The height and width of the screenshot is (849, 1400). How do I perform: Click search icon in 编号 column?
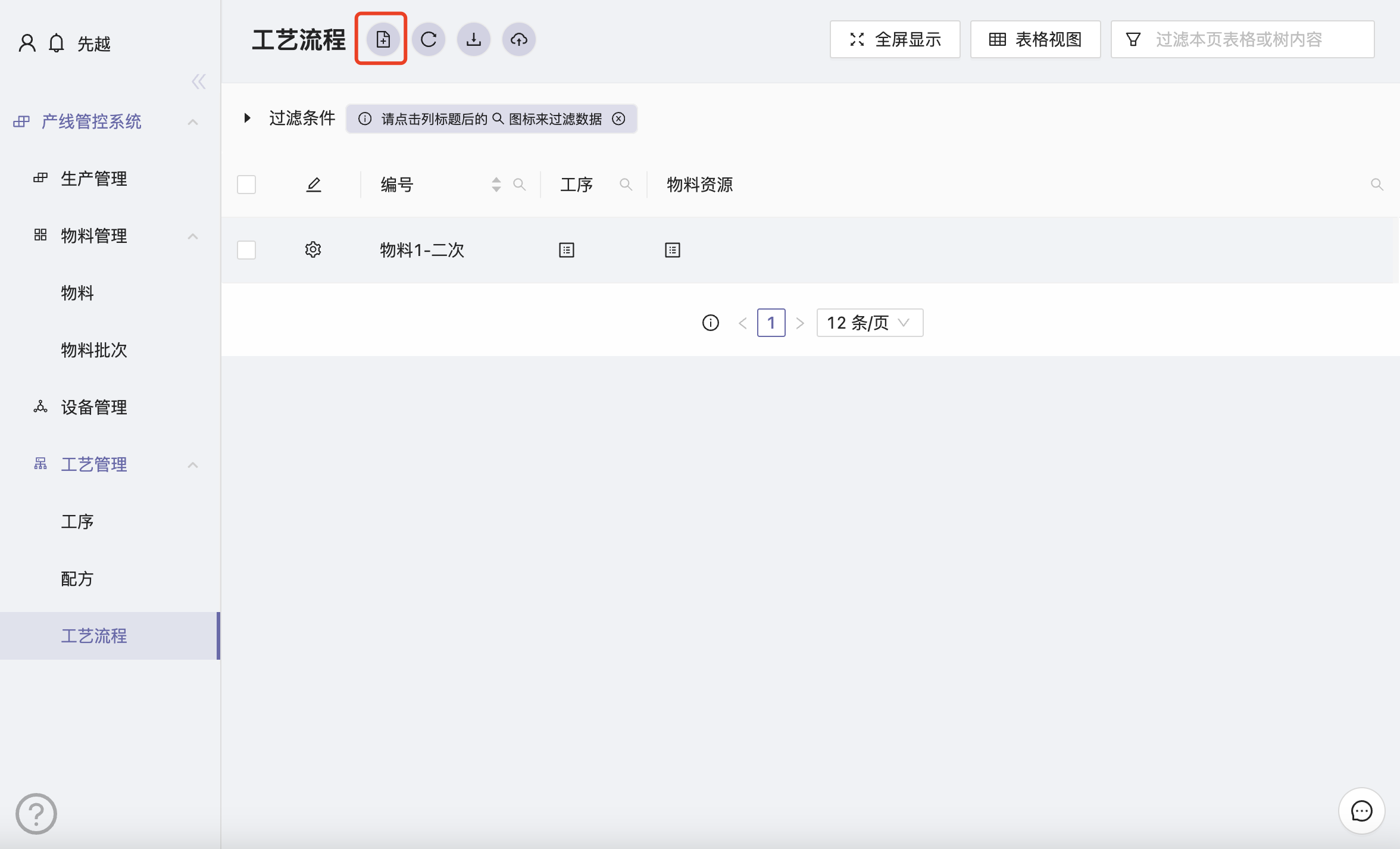coord(520,185)
